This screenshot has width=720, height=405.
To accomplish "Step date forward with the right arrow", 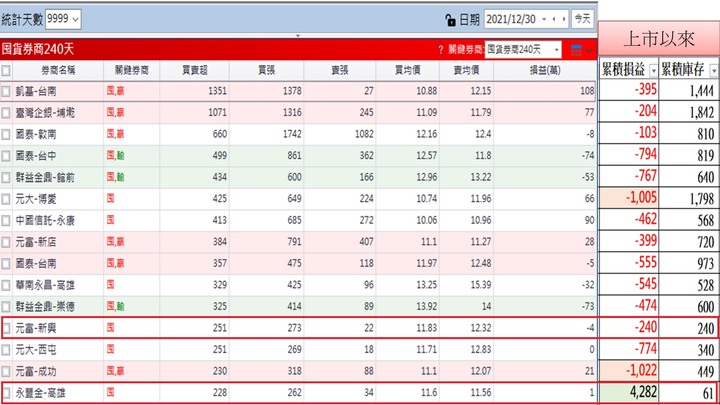I will click(564, 19).
